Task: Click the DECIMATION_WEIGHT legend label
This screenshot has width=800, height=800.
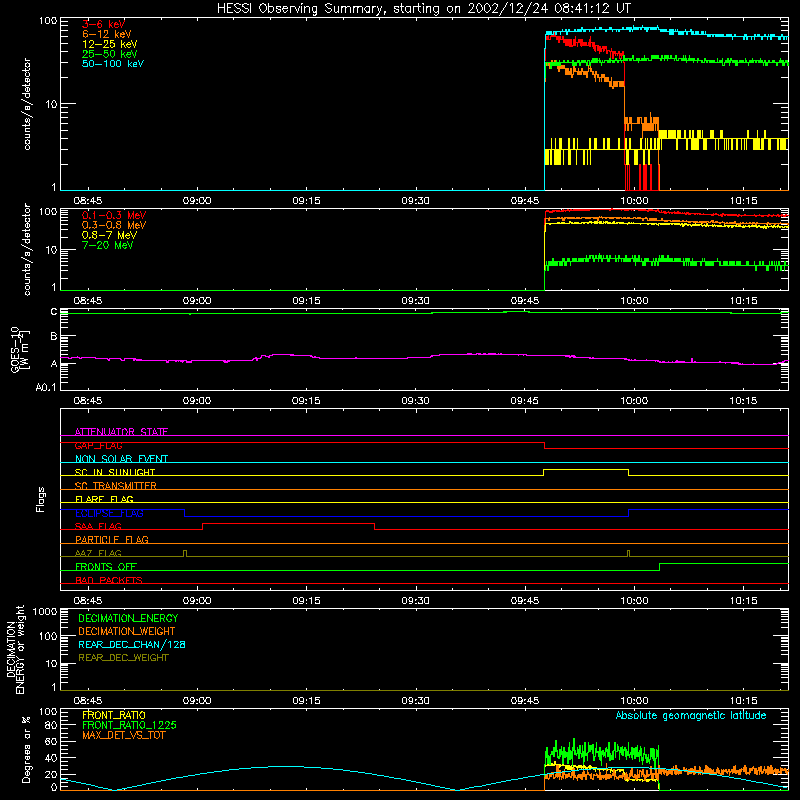Action: point(127,631)
